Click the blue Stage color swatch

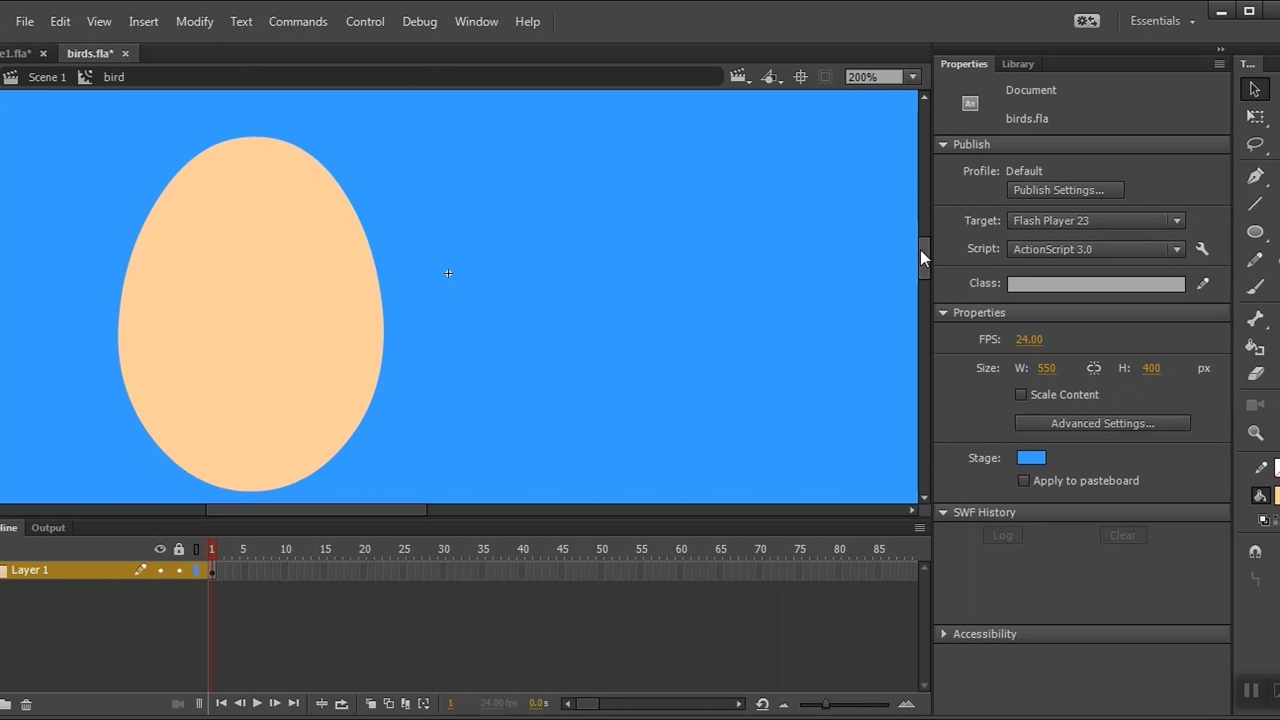pos(1031,458)
